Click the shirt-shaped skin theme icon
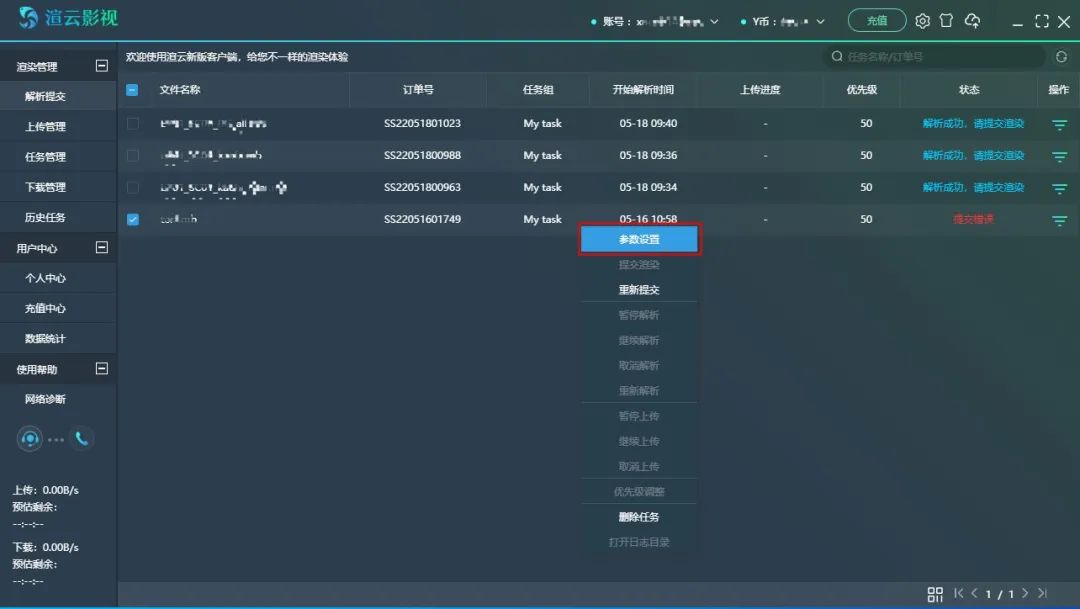 pyautogui.click(x=946, y=21)
